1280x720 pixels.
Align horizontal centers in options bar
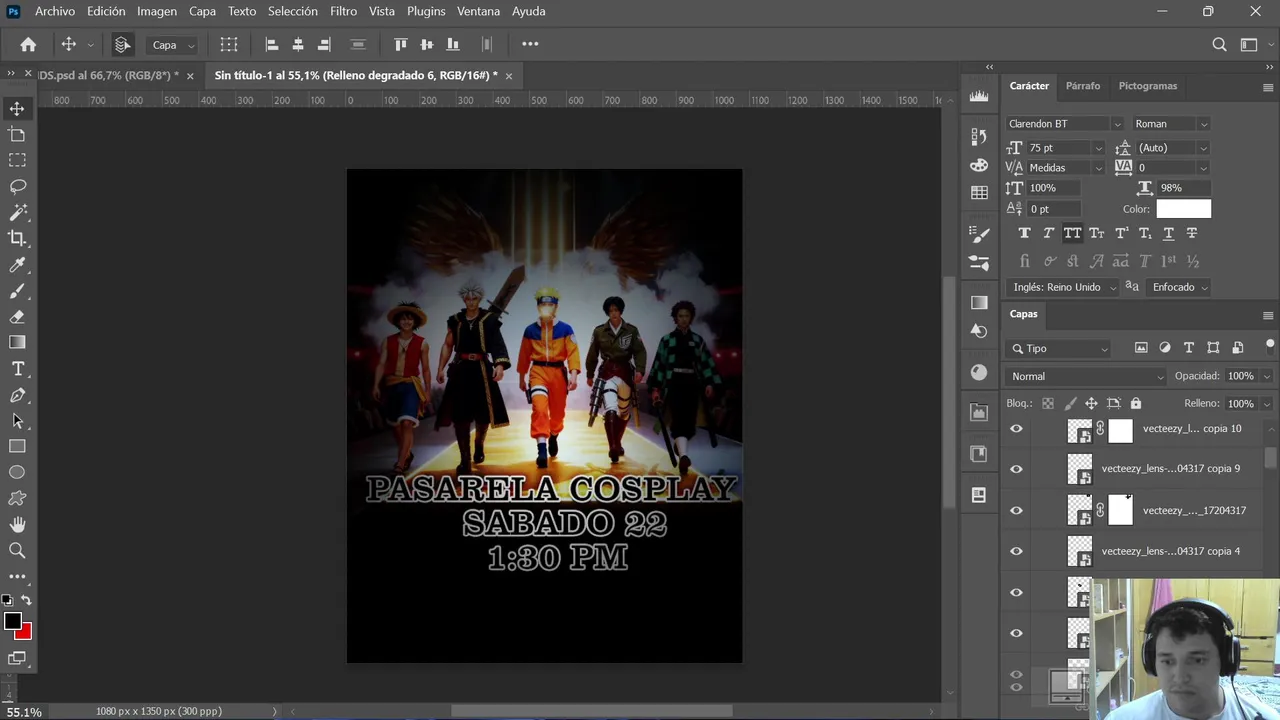[297, 44]
